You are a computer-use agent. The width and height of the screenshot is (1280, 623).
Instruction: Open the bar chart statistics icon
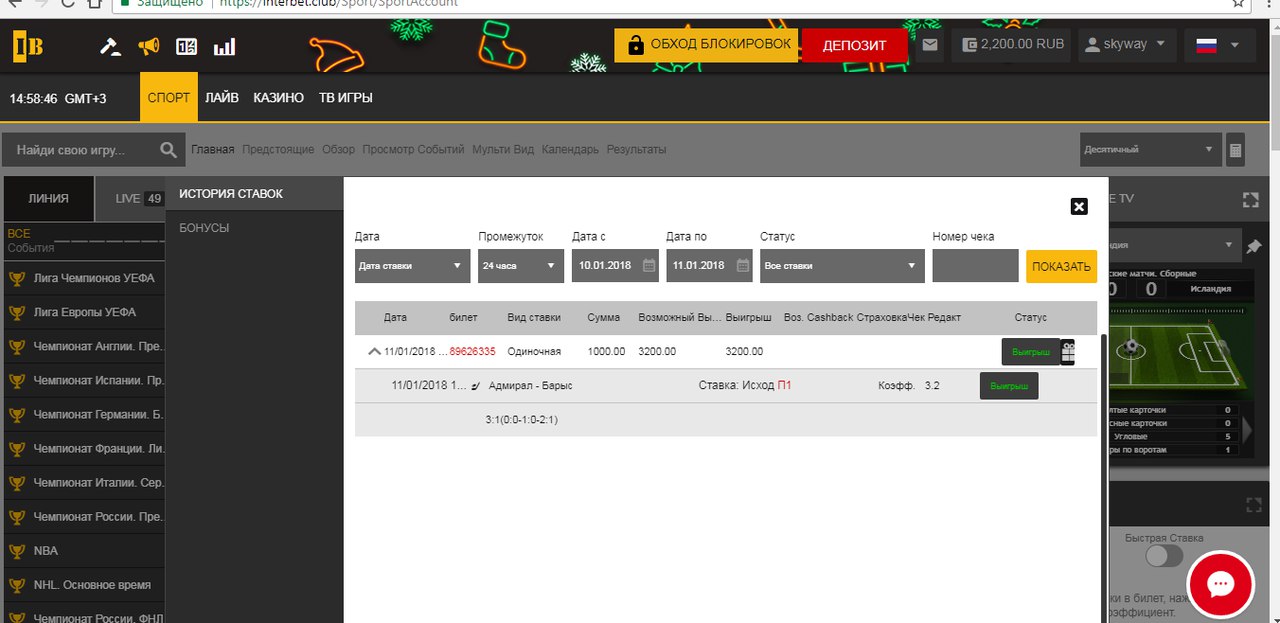pos(225,46)
